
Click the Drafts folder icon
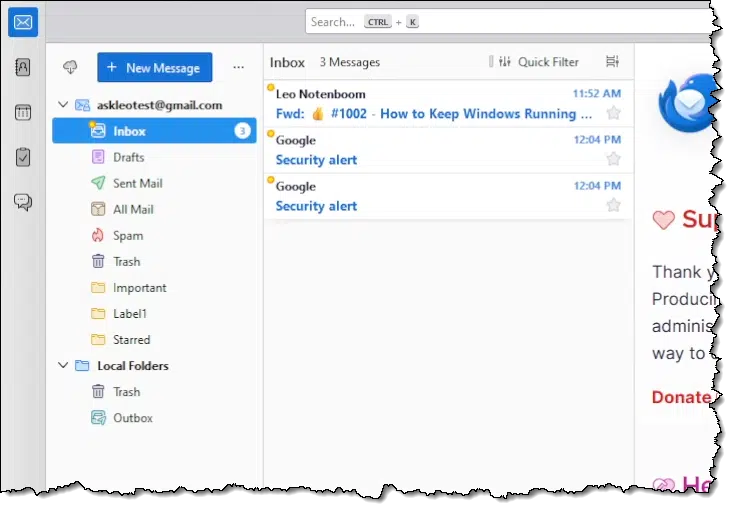click(98, 157)
